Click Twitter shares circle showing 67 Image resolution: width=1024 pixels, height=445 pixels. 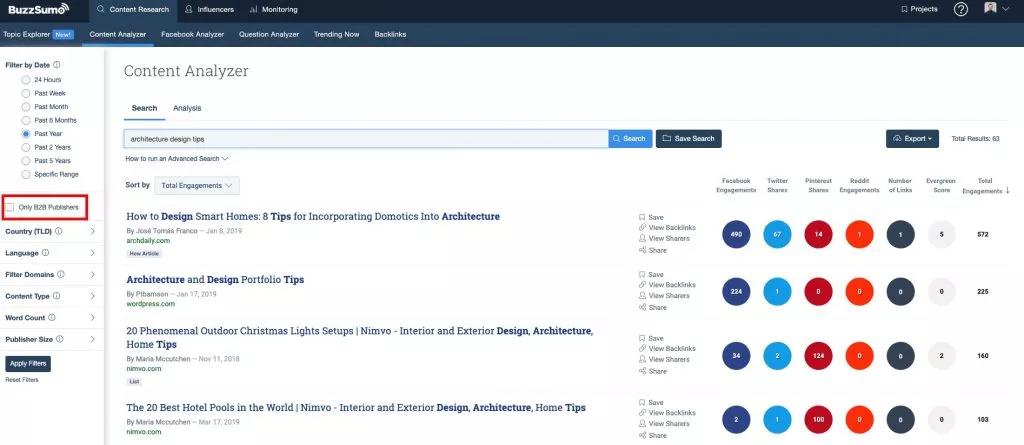click(777, 234)
